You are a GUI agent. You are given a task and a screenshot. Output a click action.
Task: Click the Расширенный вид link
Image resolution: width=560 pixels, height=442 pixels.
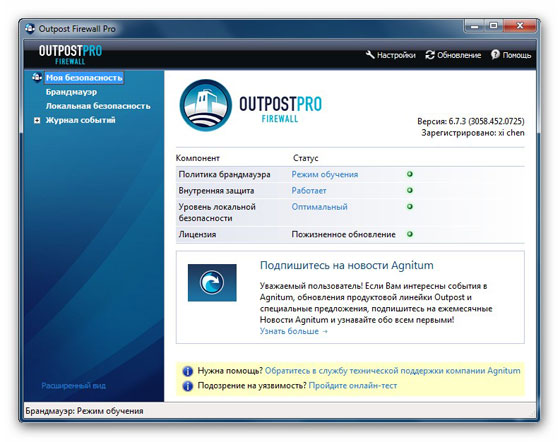(74, 386)
